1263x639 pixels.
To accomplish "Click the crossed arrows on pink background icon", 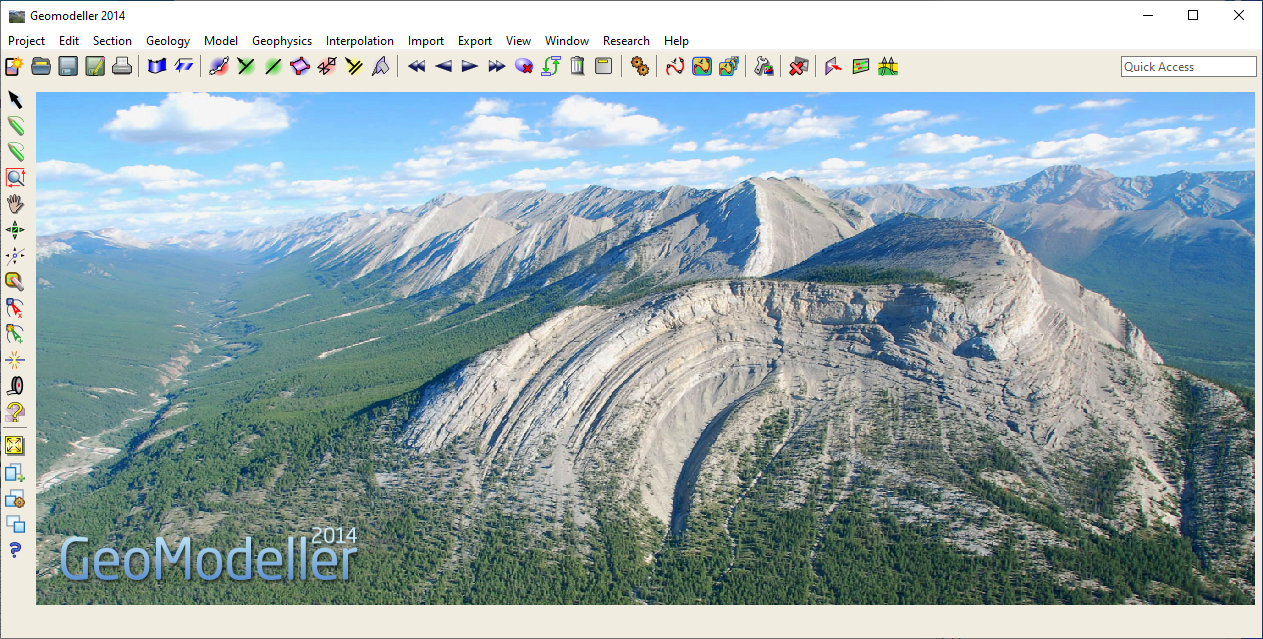I will [x=327, y=67].
